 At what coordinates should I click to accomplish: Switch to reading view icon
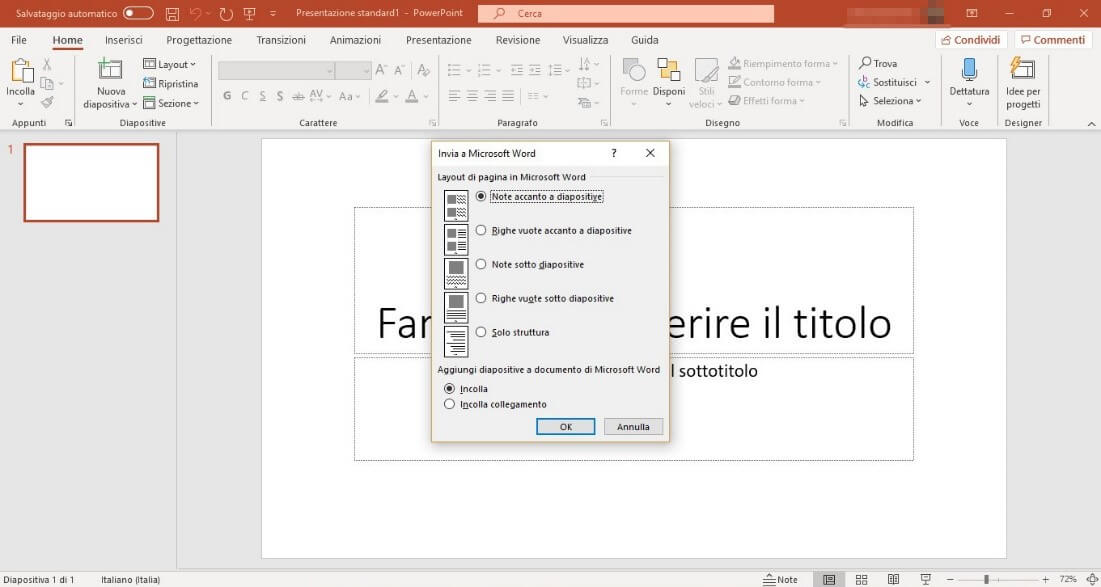[x=892, y=579]
